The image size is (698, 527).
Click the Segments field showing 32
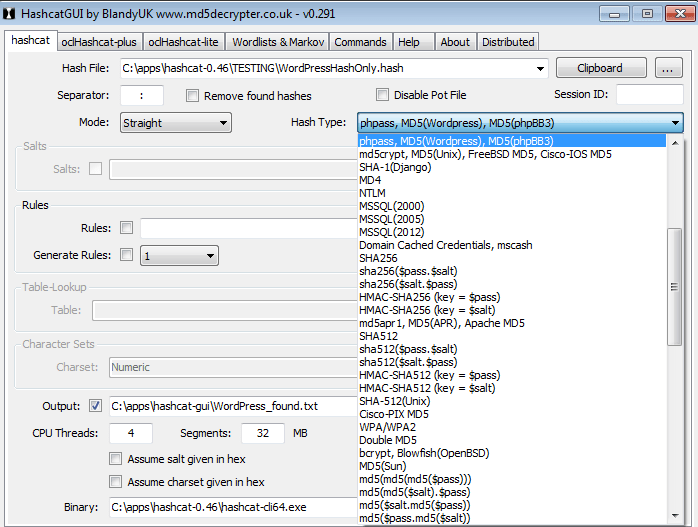(x=263, y=433)
